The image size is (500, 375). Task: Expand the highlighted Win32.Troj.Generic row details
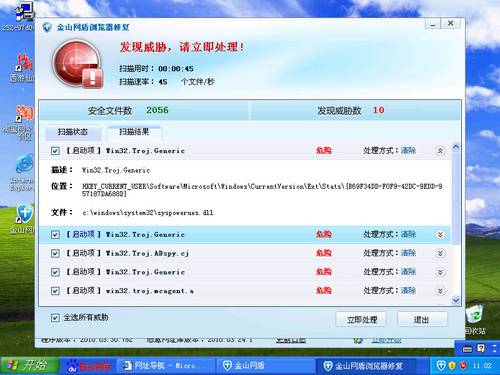click(x=440, y=235)
